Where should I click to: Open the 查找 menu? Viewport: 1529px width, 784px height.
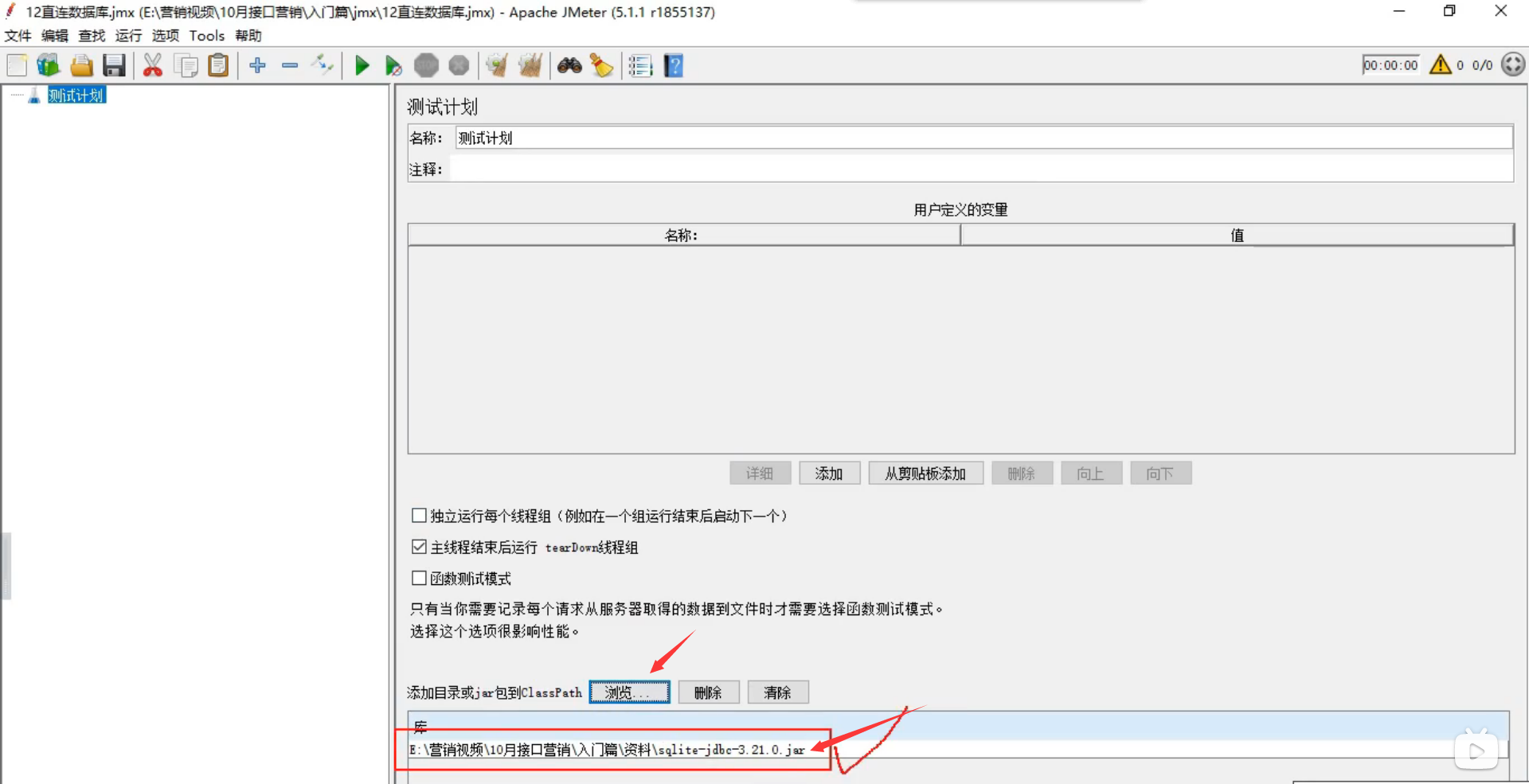tap(92, 36)
